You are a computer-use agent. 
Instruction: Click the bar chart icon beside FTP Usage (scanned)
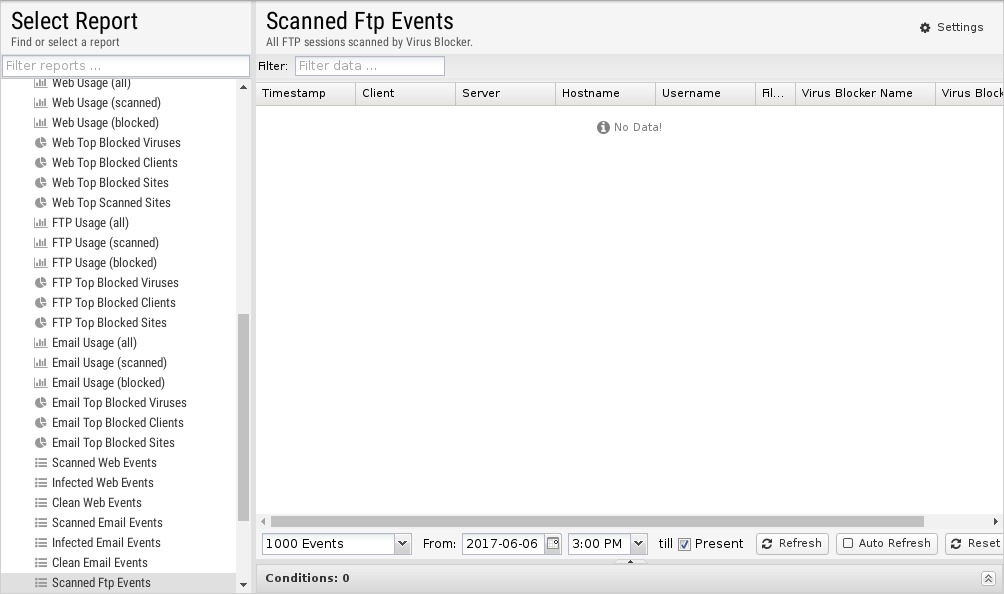40,243
